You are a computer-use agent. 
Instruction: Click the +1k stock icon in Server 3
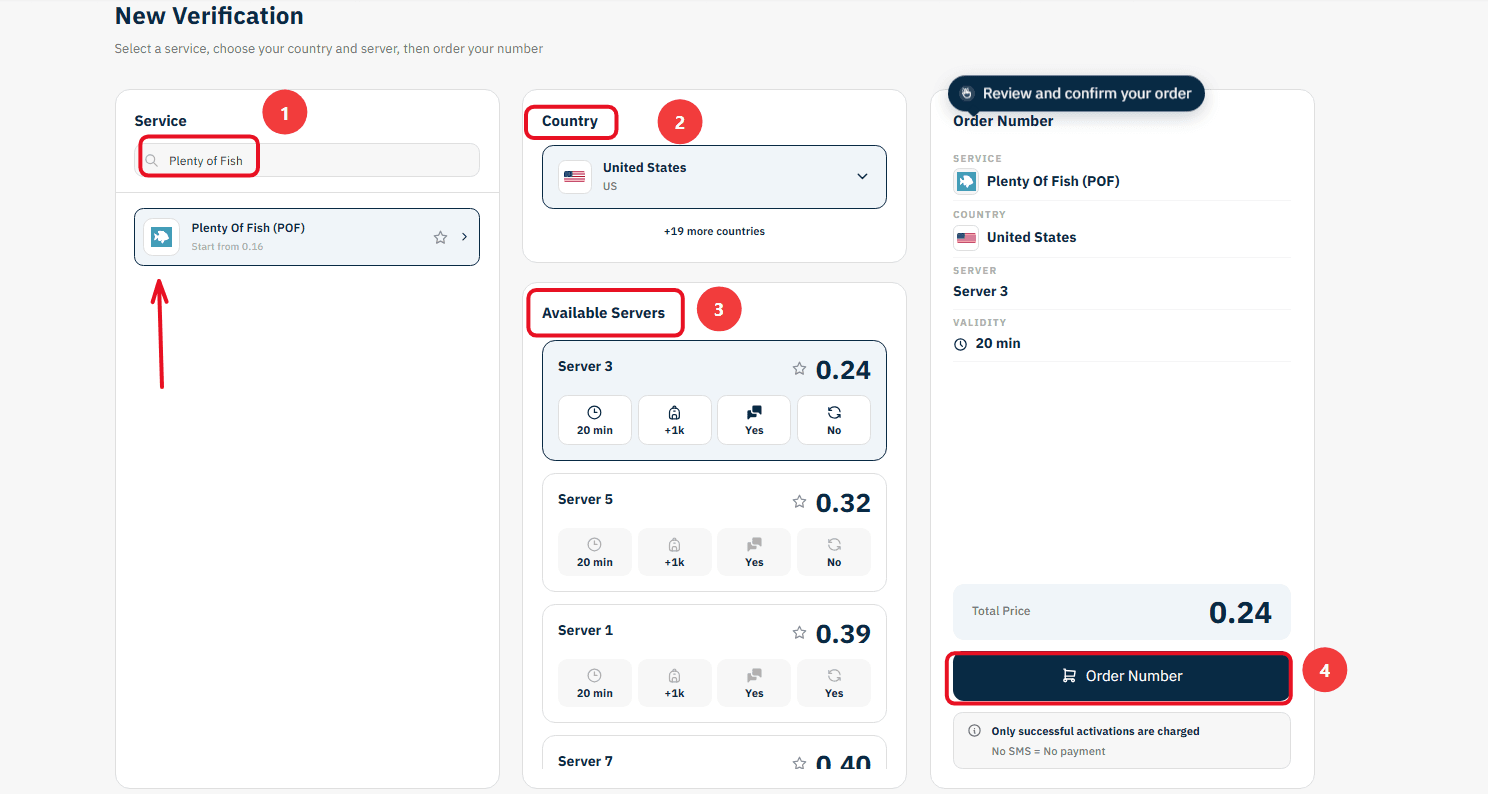click(674, 412)
